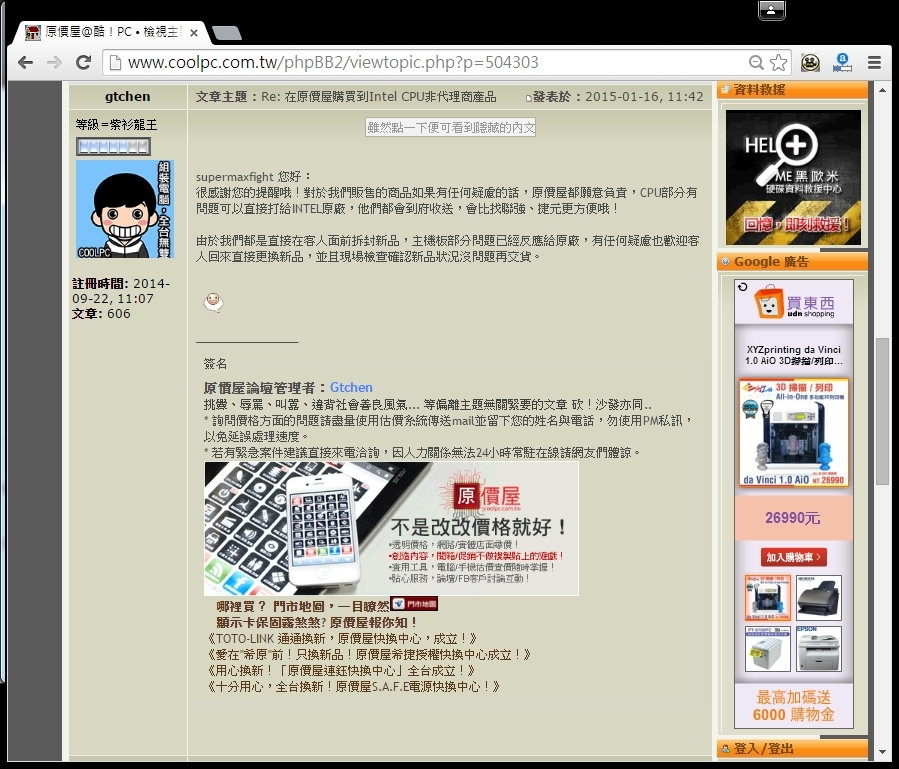Click the zoom magnifier icon in address bar
The height and width of the screenshot is (769, 899).
[756, 63]
